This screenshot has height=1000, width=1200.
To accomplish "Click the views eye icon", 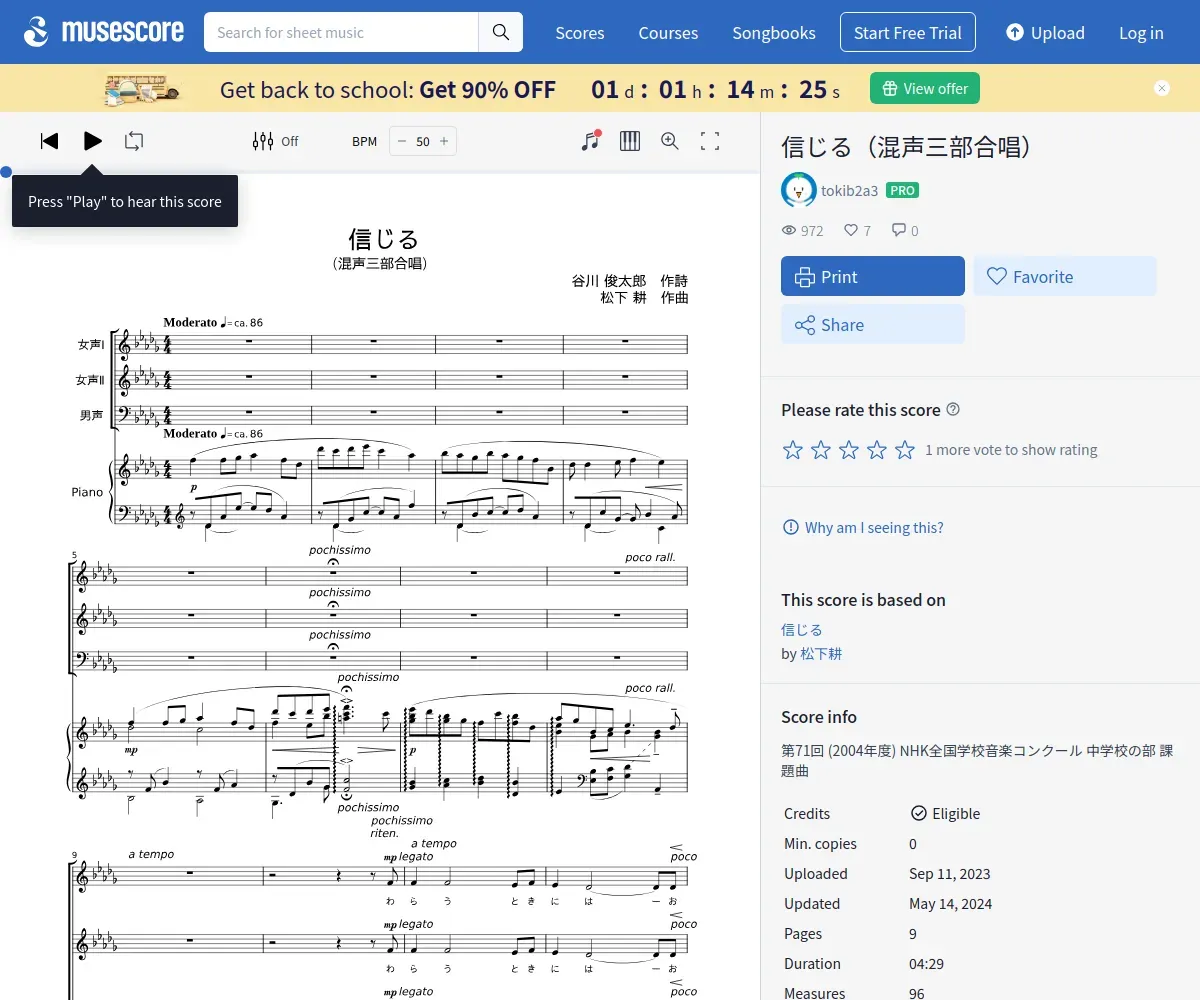I will click(x=789, y=230).
